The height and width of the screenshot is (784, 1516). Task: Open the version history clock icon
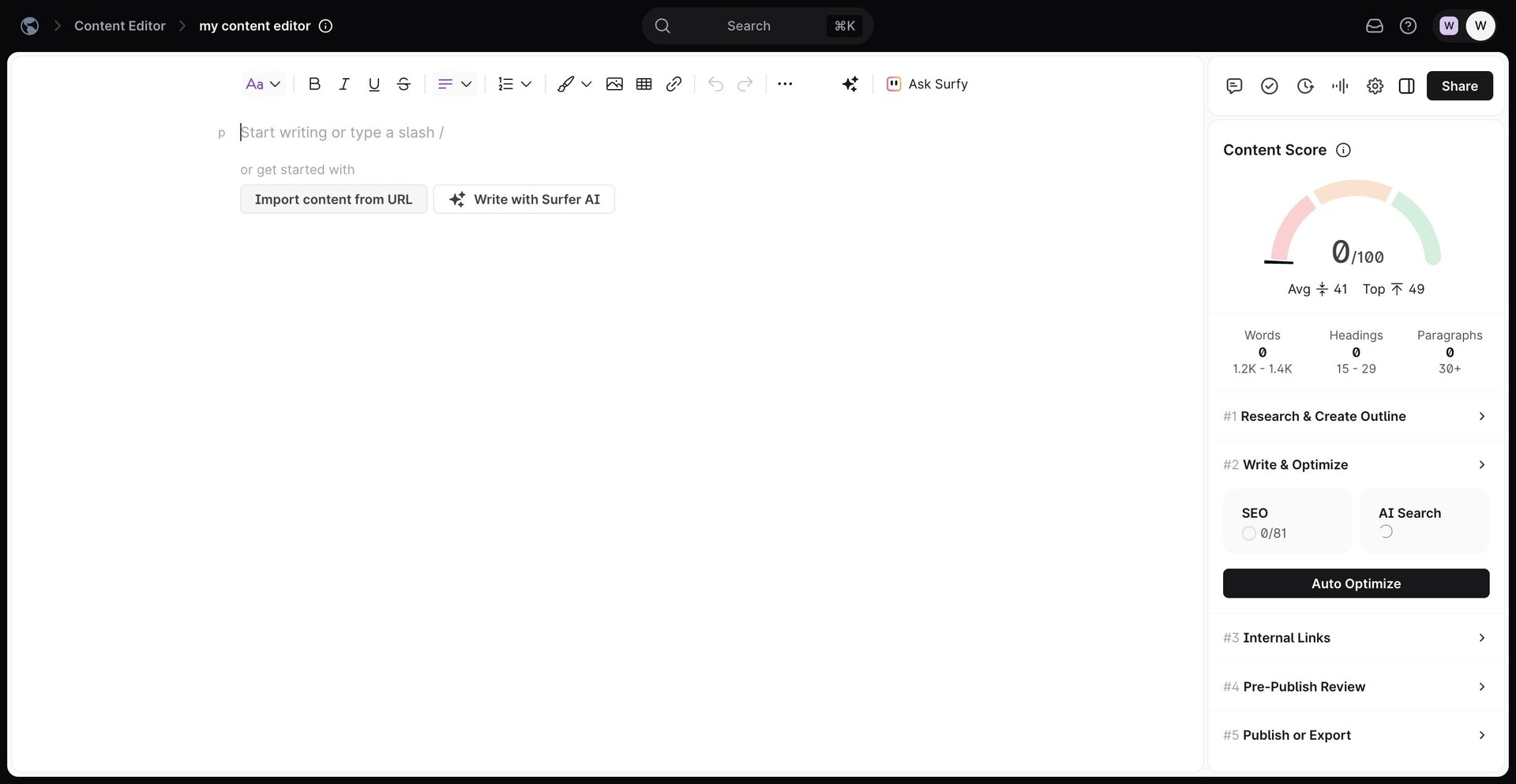click(x=1305, y=86)
